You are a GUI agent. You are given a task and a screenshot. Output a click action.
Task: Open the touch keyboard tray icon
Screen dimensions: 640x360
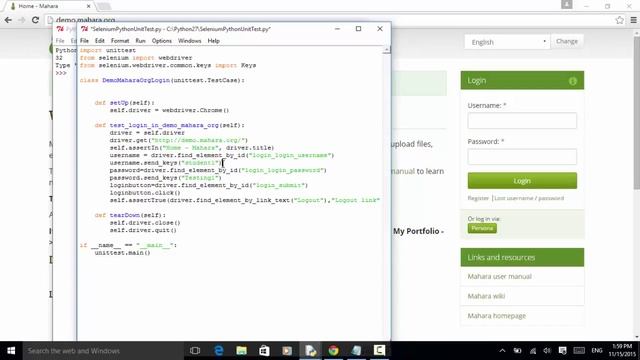579,351
